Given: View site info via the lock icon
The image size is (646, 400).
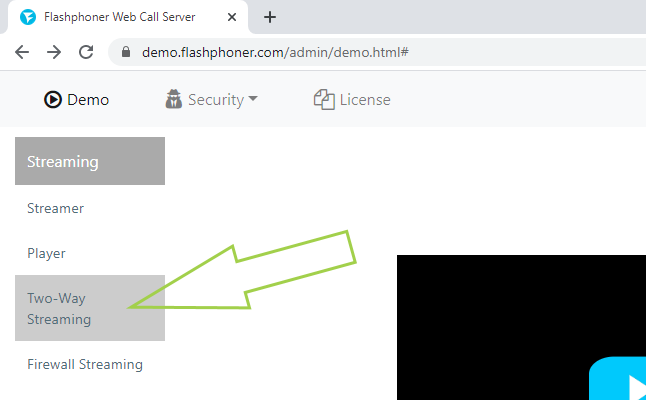Looking at the screenshot, I should click(x=126, y=52).
